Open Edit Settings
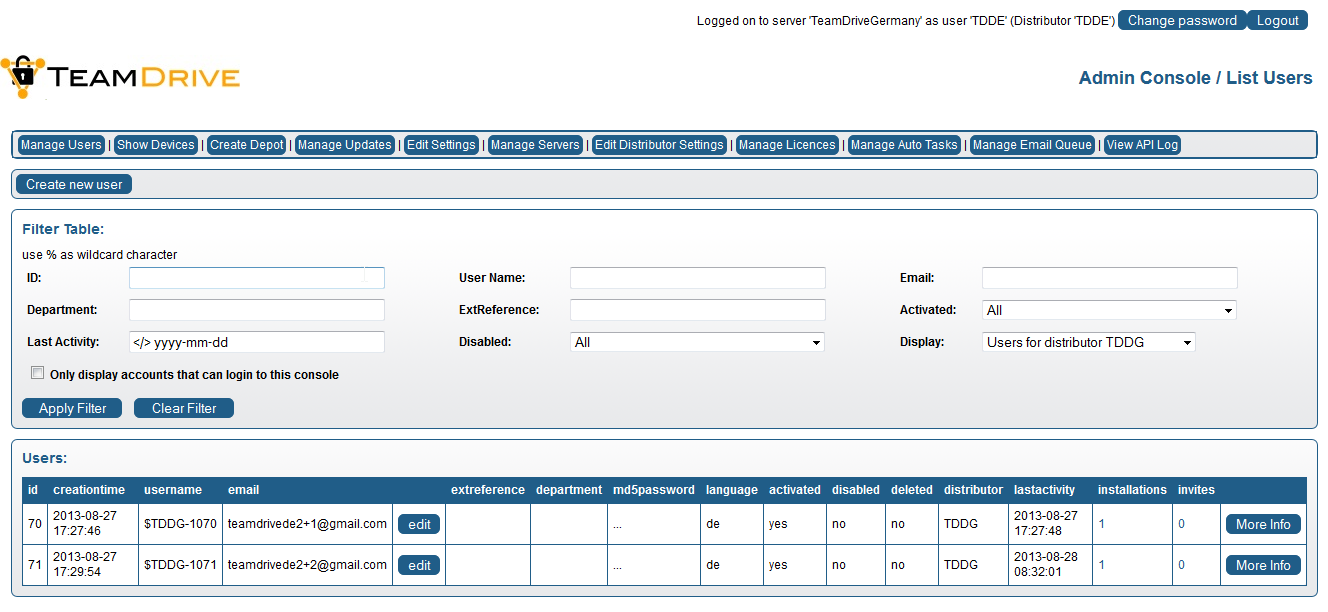 441,145
